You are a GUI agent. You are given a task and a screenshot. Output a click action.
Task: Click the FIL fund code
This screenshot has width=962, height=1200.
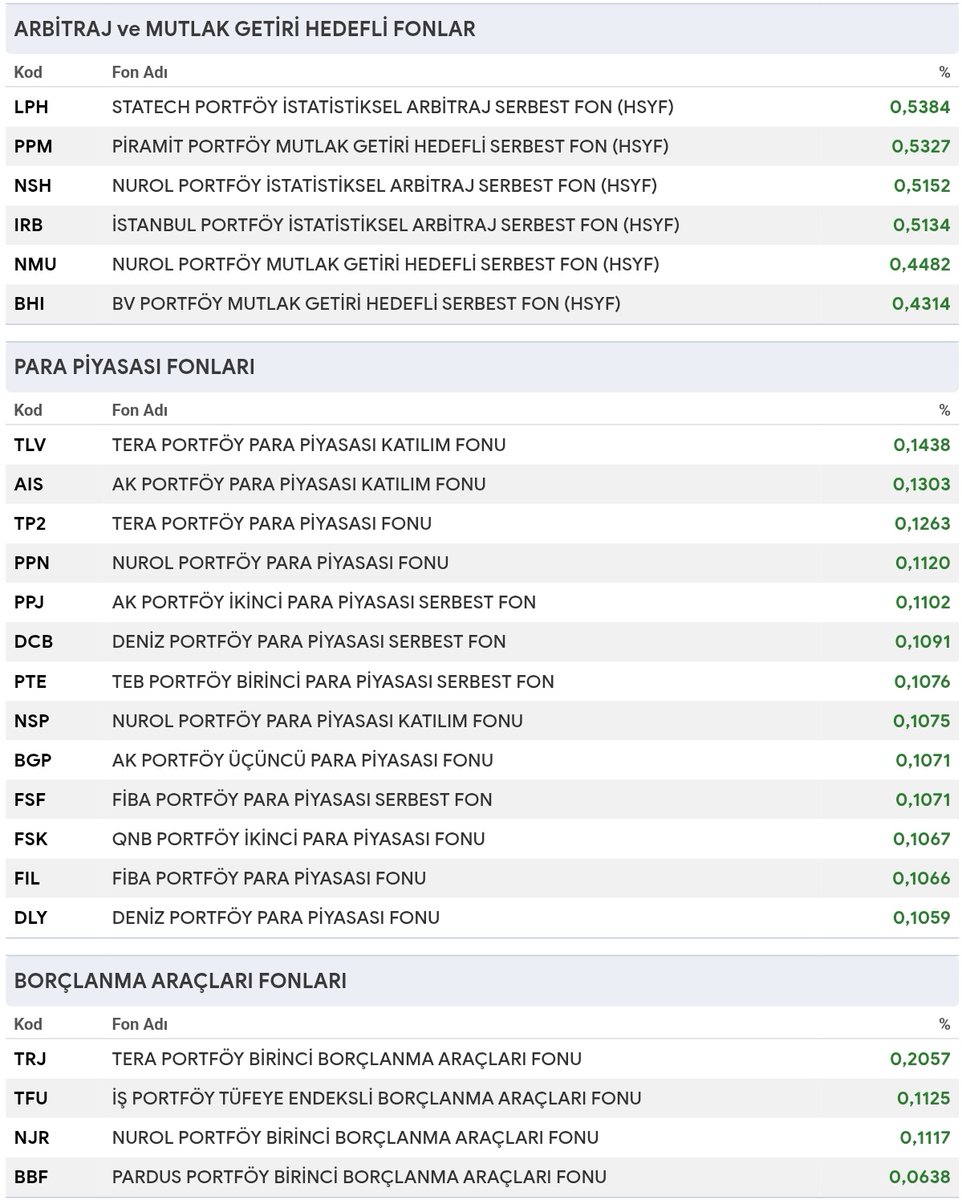coord(27,879)
